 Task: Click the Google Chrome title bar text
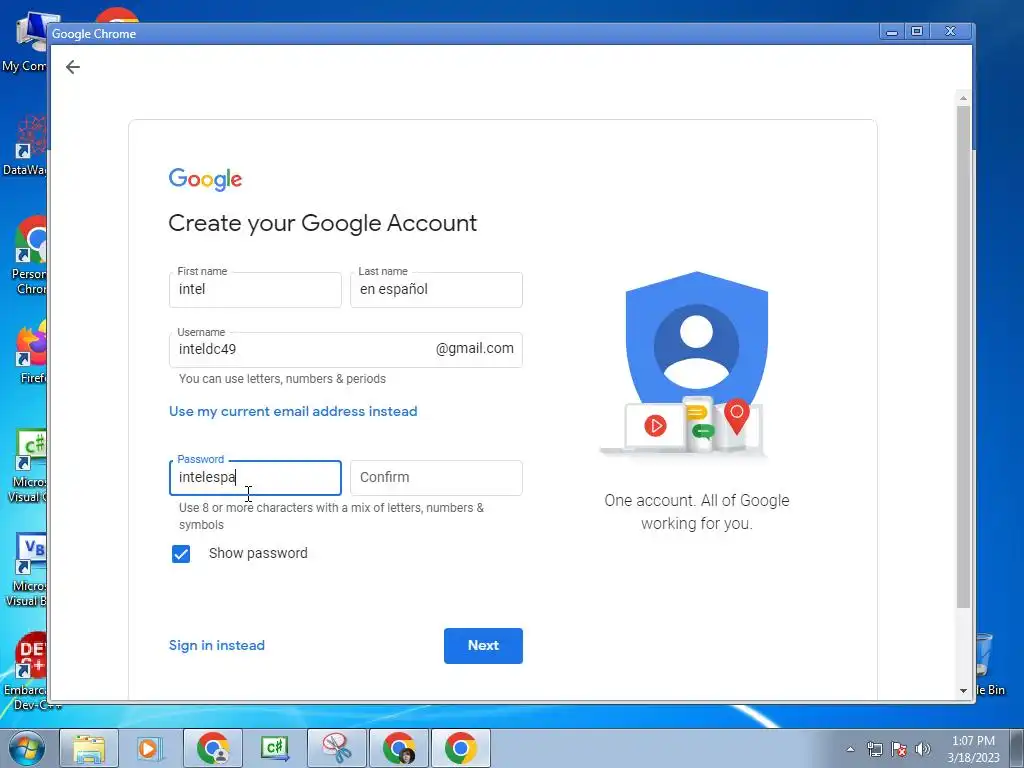(94, 34)
